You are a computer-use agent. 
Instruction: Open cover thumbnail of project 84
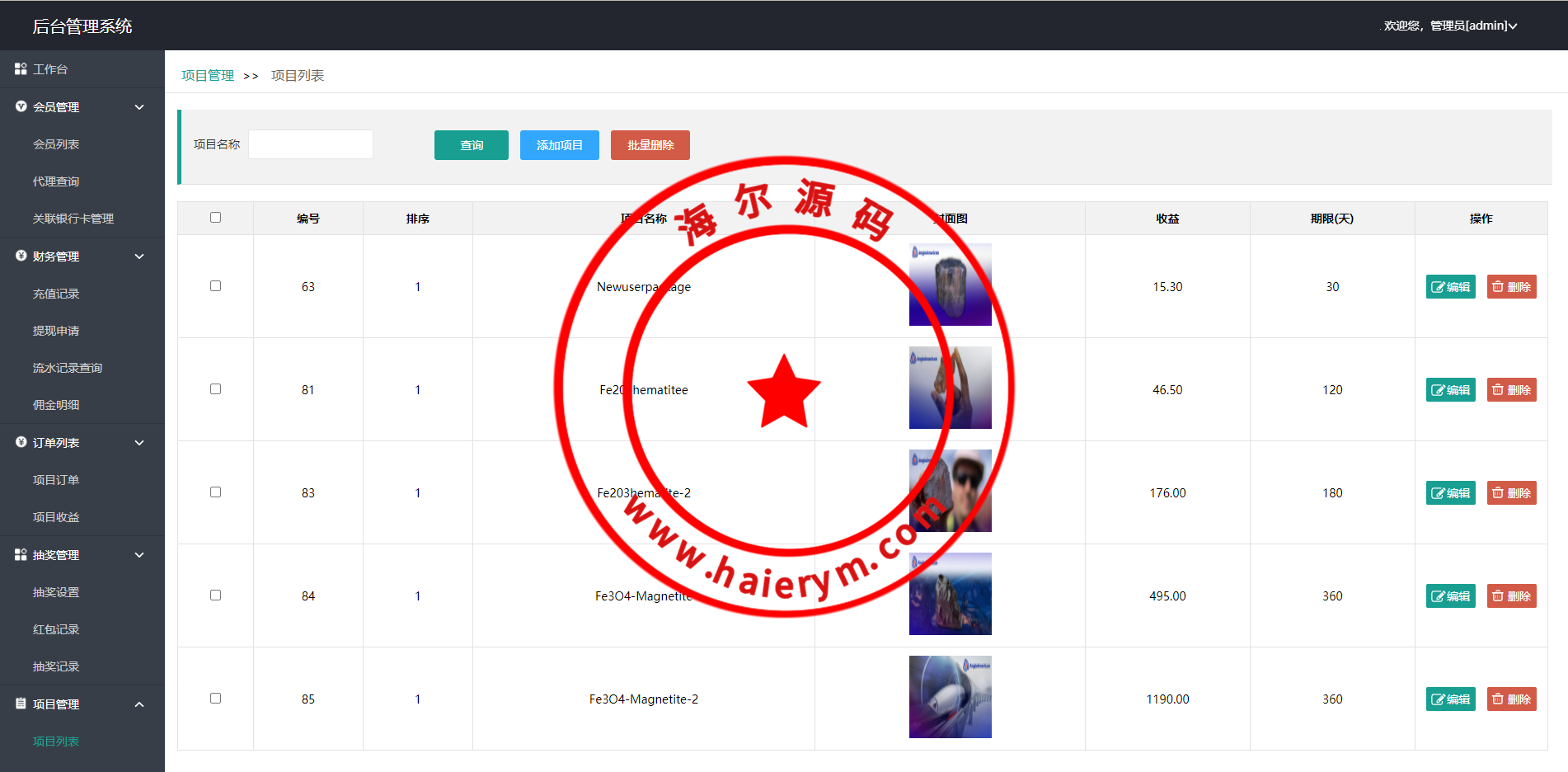pyautogui.click(x=951, y=594)
